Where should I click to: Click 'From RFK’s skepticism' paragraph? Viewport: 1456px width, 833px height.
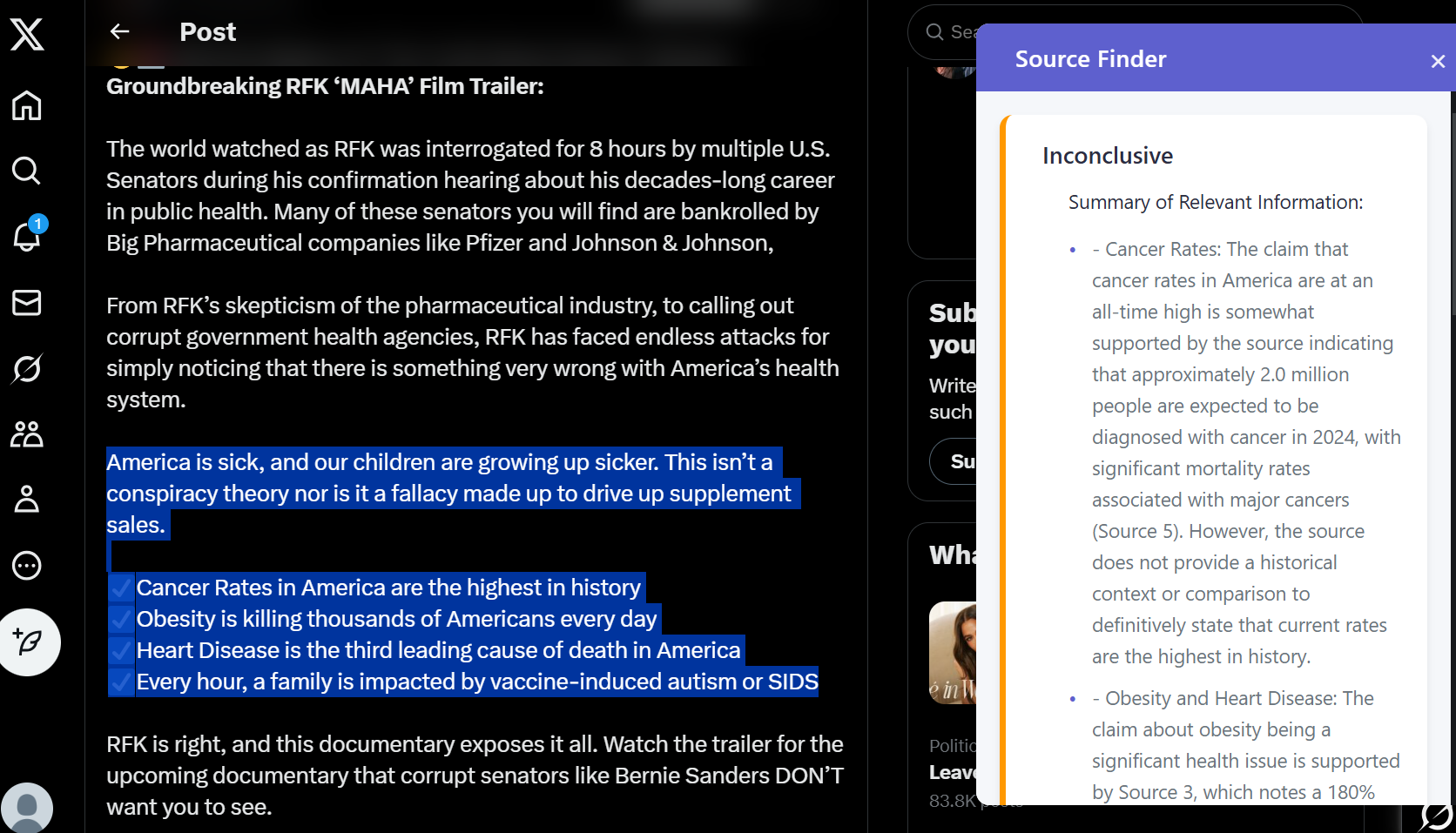[473, 353]
